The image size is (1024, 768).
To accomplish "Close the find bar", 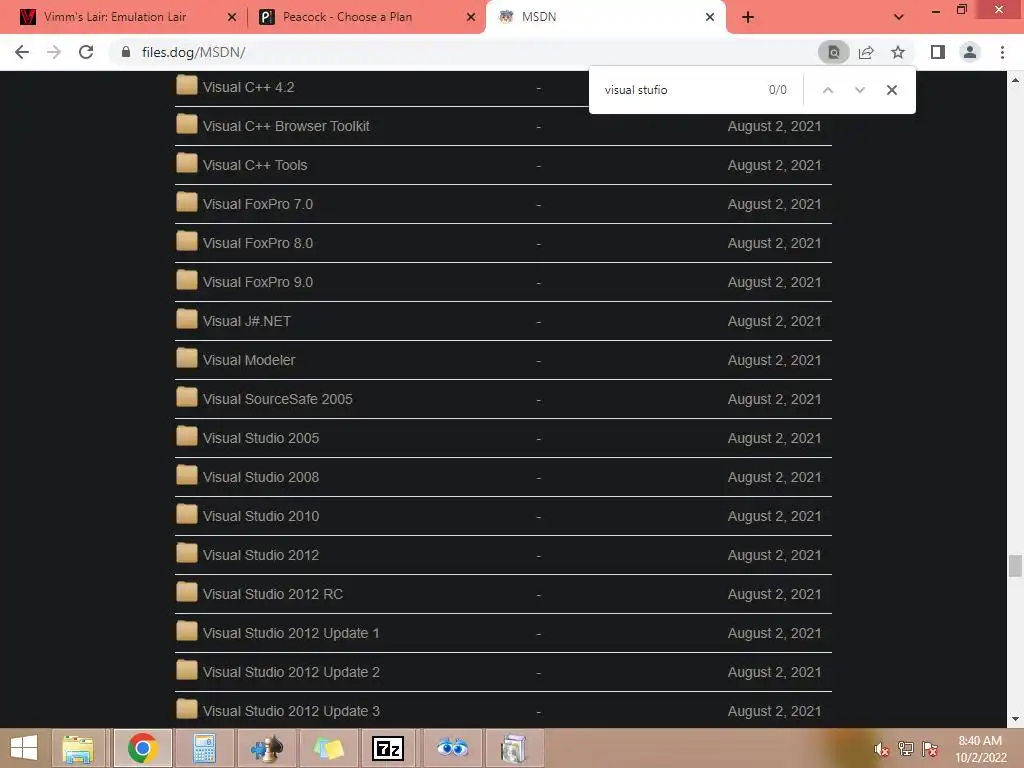I will [891, 90].
